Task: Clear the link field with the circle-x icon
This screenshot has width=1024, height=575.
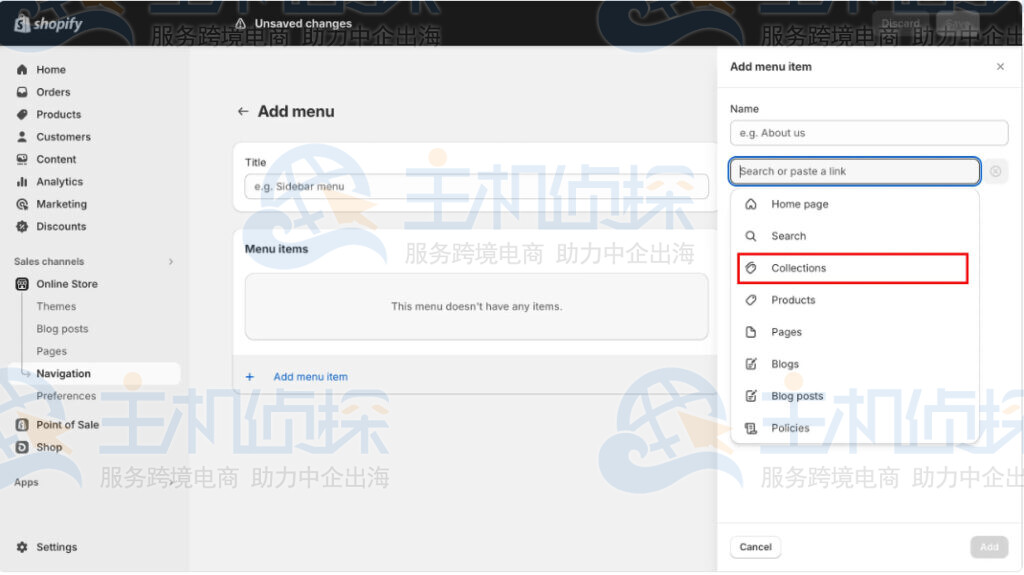Action: tap(995, 172)
